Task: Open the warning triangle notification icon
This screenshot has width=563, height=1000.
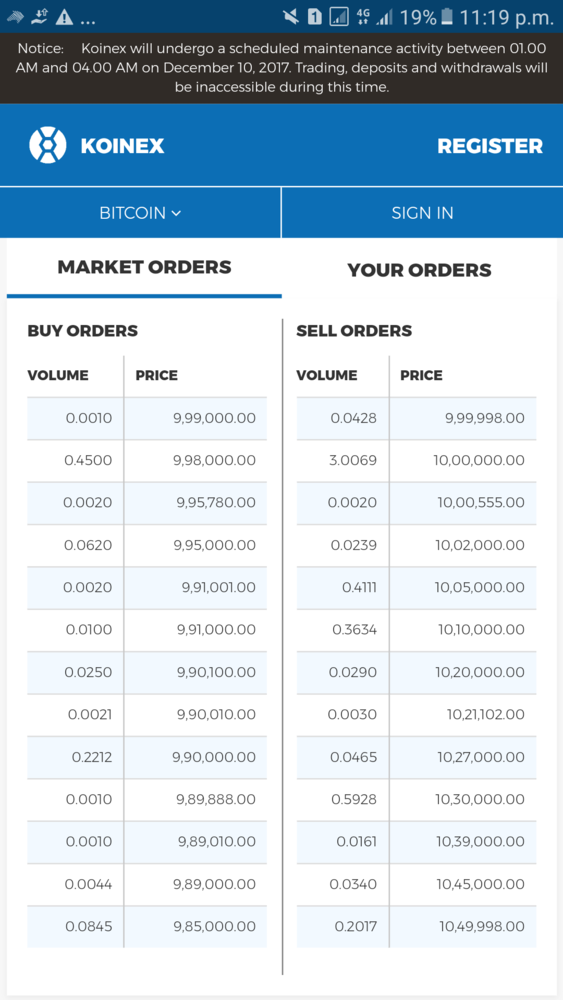Action: pos(64,17)
